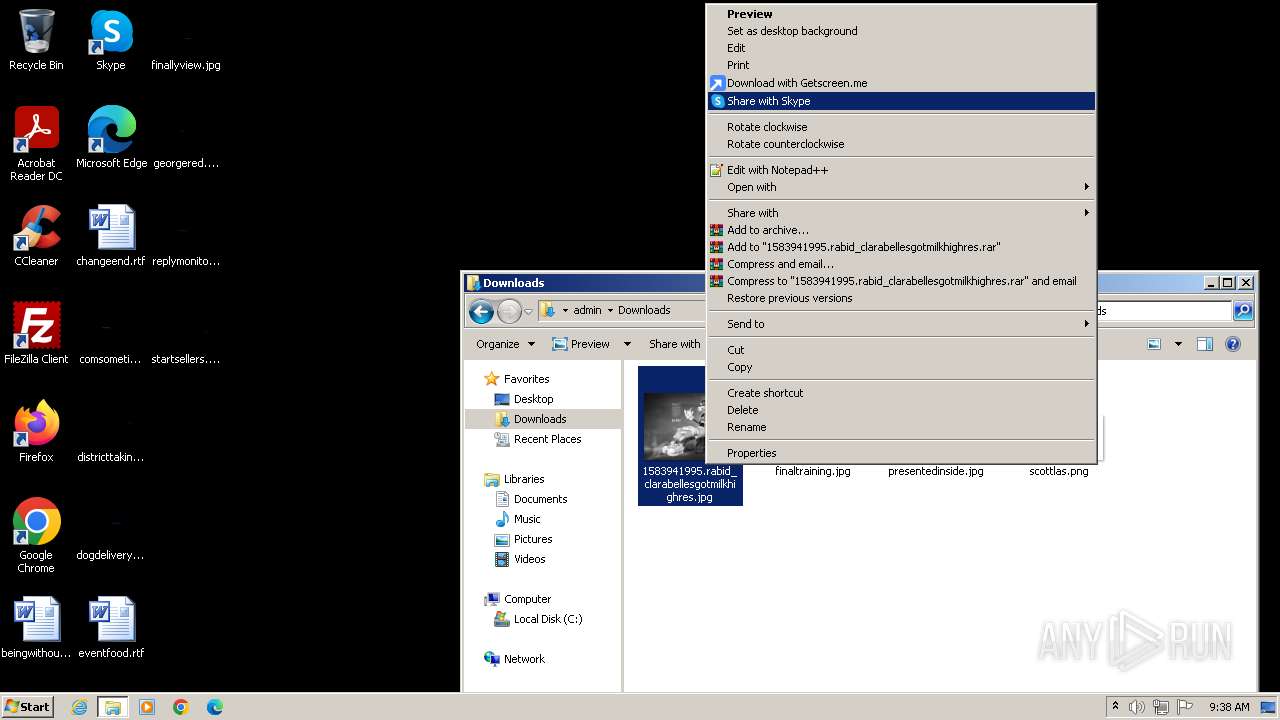
Task: Open the Organize menu
Action: click(x=505, y=344)
